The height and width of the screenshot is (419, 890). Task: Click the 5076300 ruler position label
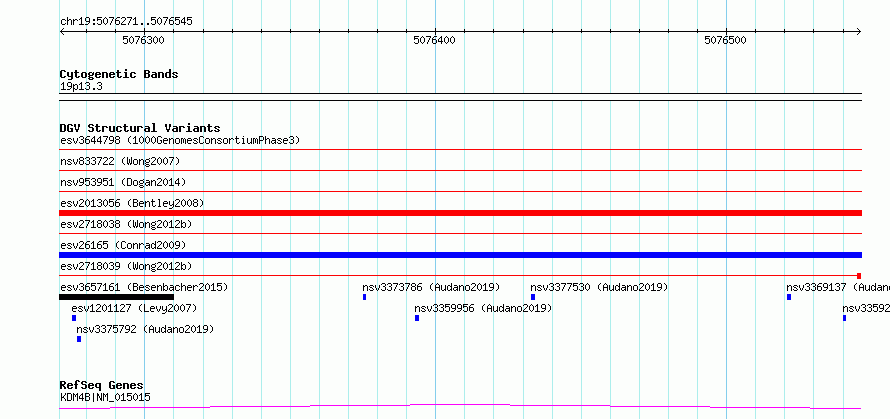point(144,40)
